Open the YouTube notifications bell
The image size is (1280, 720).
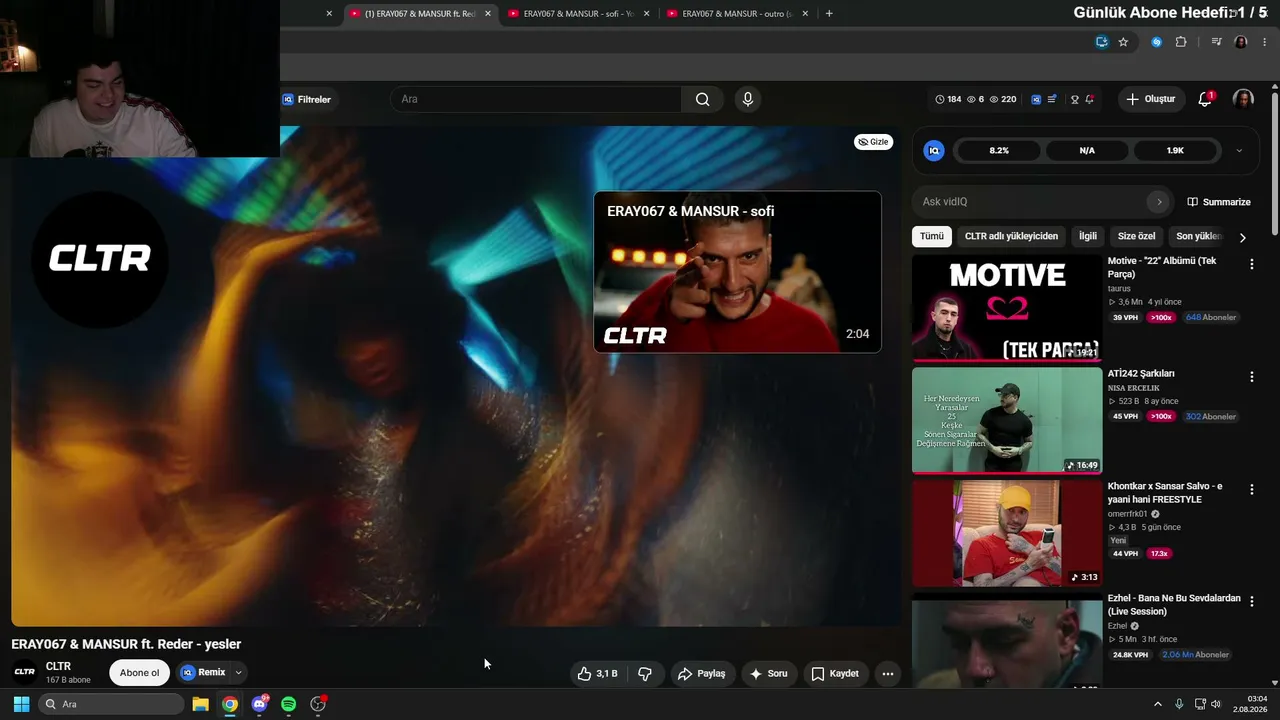click(1205, 99)
